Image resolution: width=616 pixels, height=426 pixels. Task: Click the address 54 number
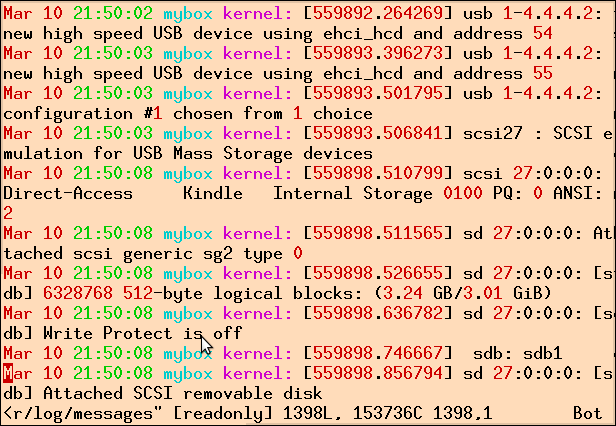(543, 34)
